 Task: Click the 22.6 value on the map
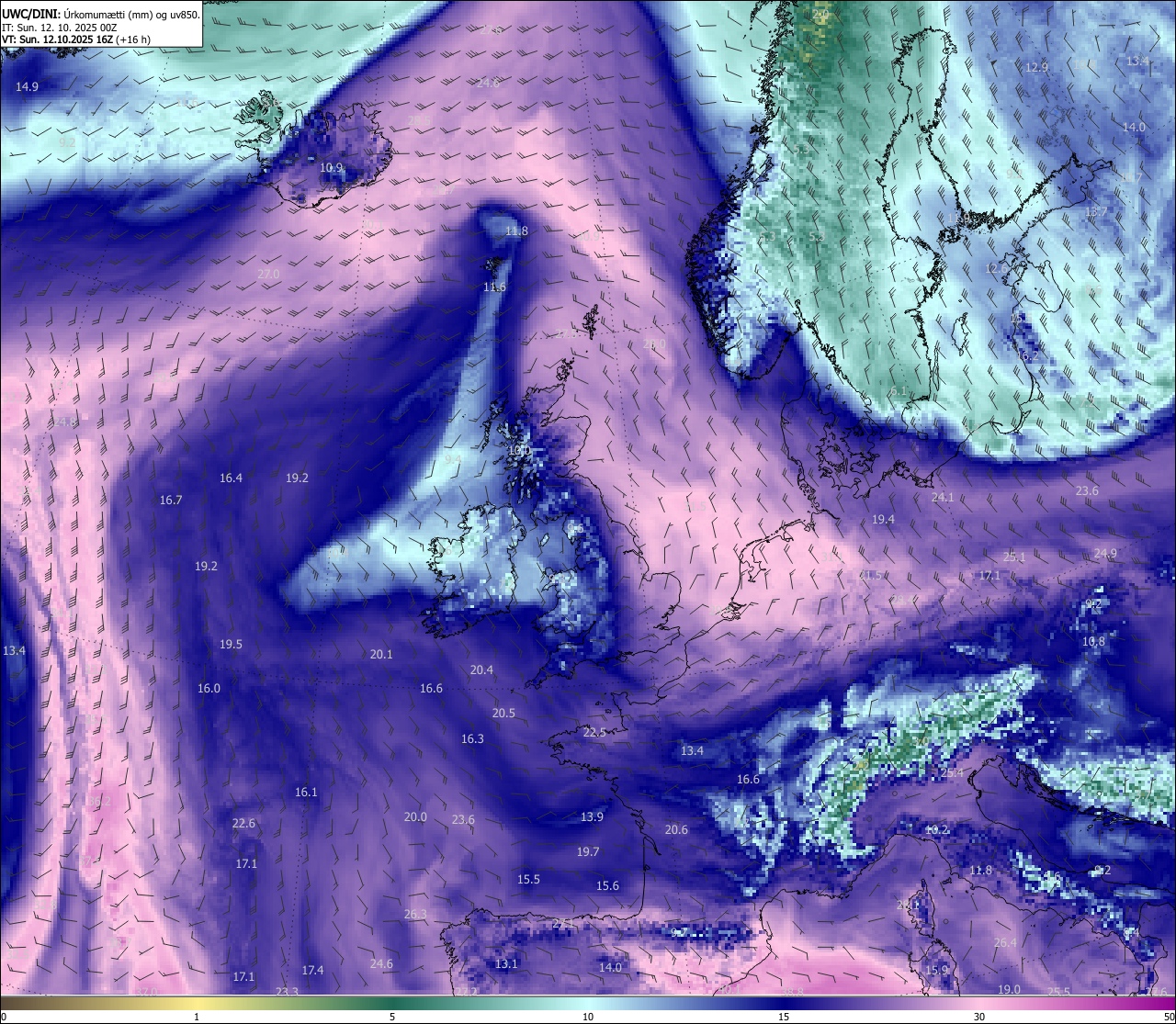coord(243,824)
